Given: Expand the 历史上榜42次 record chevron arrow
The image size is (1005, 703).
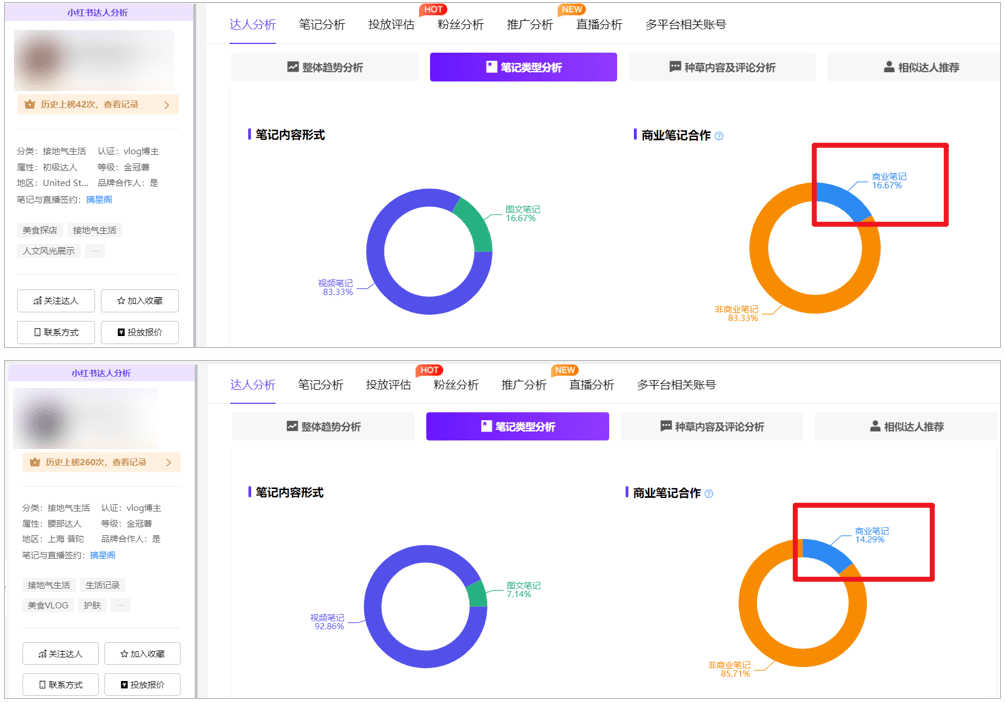Looking at the screenshot, I should tap(167, 105).
